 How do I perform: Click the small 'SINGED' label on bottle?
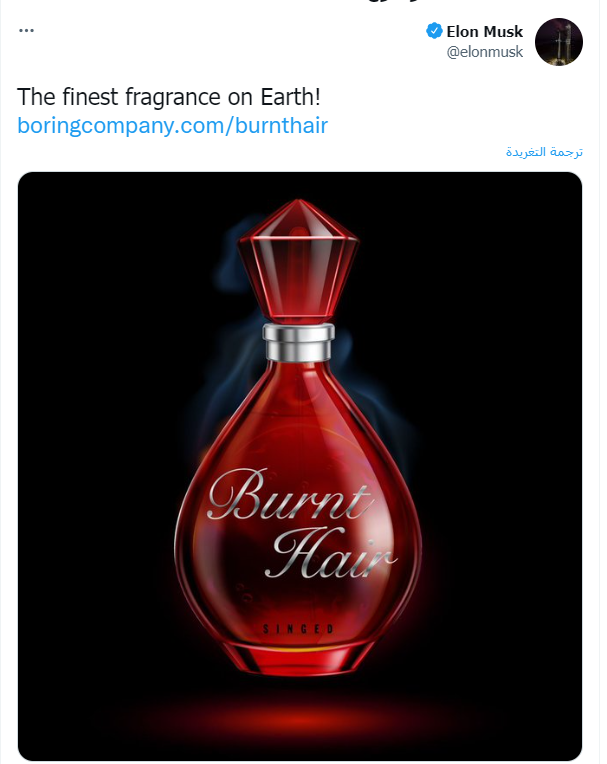click(299, 629)
